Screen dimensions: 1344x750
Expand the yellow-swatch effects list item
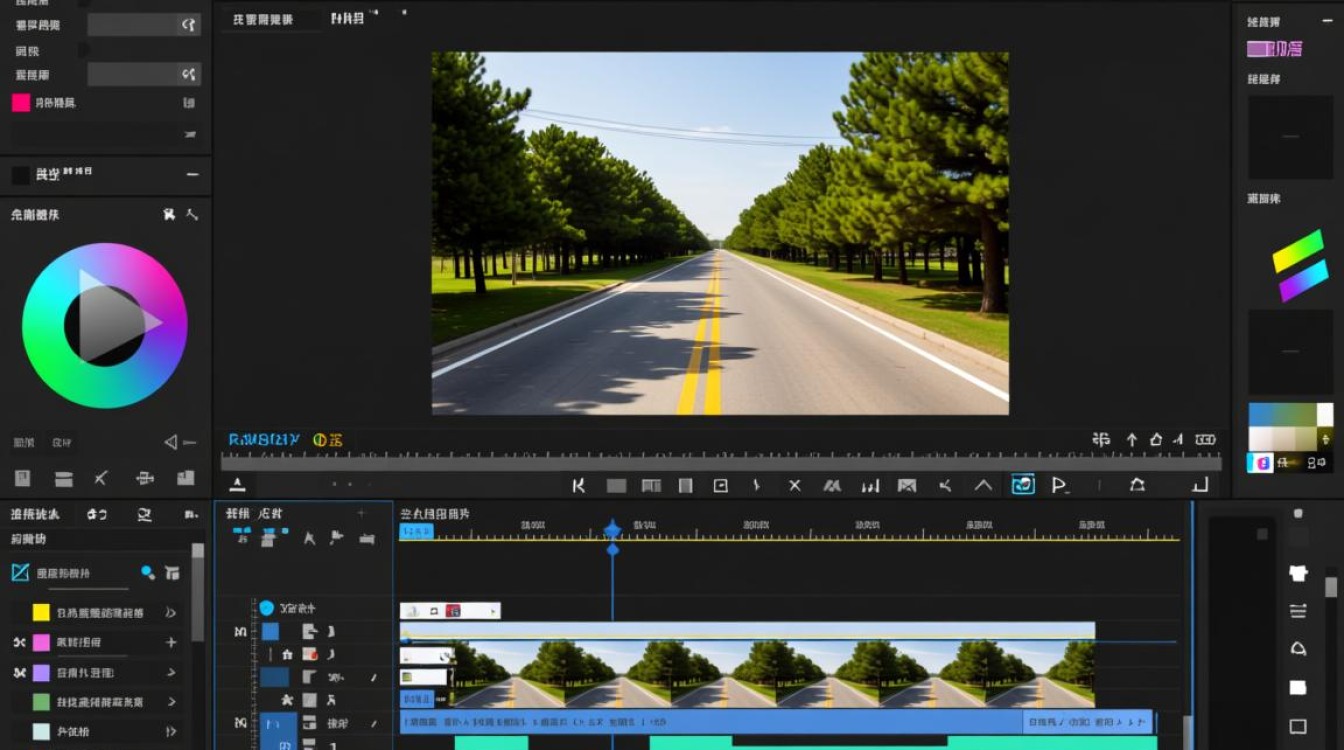(171, 612)
